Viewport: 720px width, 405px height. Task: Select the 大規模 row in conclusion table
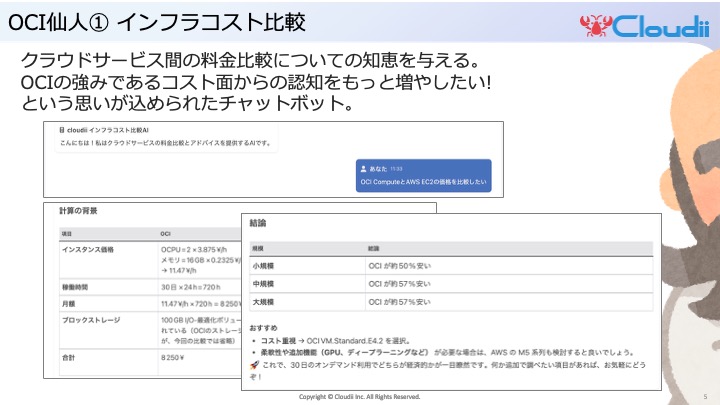coord(450,300)
